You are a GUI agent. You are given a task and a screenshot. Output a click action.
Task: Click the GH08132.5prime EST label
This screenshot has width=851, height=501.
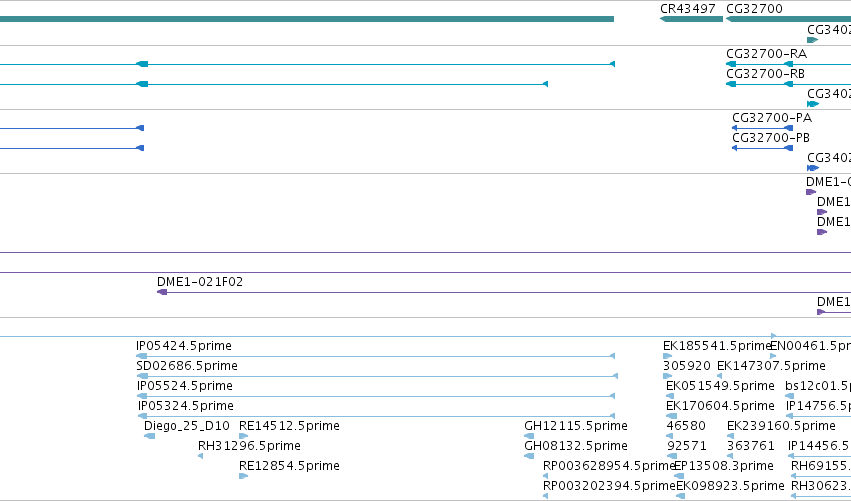pyautogui.click(x=576, y=446)
